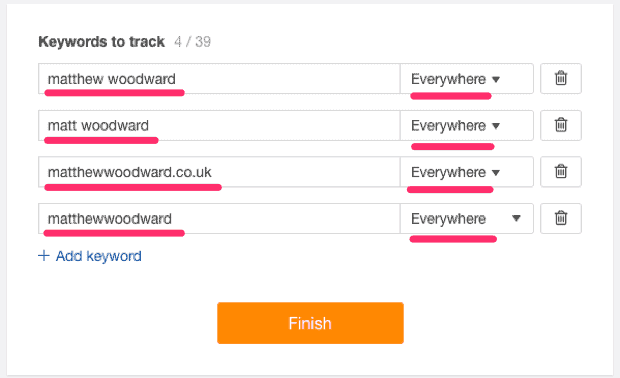Click the Add keyword link
This screenshot has width=620, height=378.
point(98,256)
